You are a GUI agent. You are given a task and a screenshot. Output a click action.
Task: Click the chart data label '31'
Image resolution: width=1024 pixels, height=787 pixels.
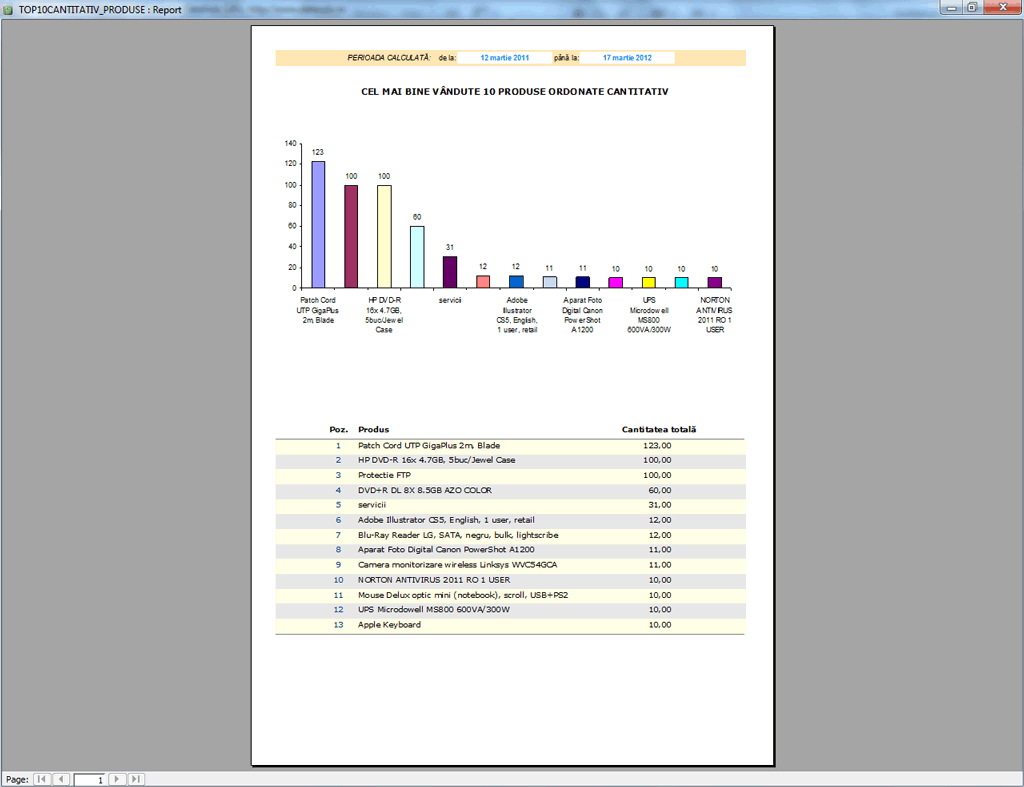(450, 248)
